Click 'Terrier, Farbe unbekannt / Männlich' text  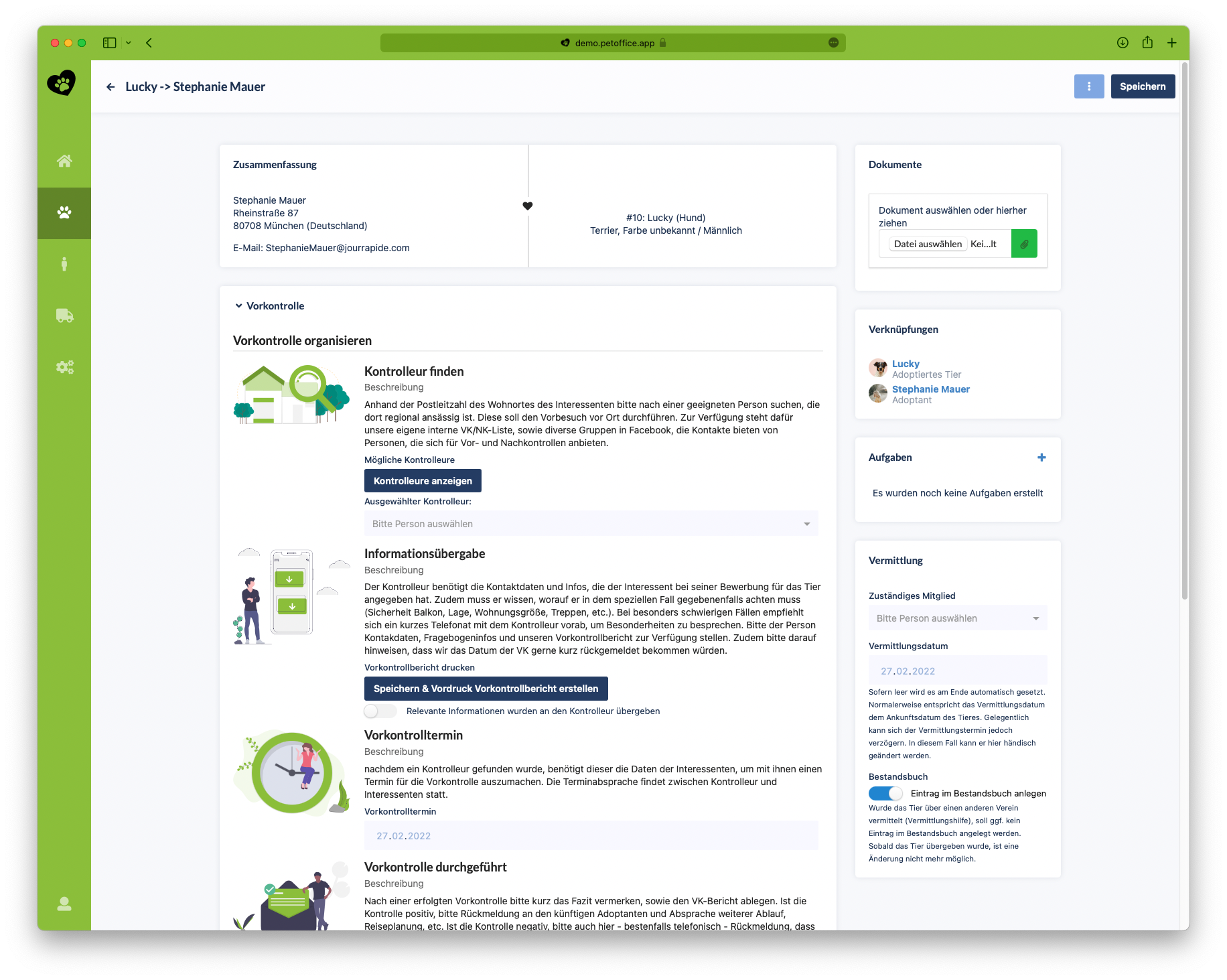click(x=666, y=230)
